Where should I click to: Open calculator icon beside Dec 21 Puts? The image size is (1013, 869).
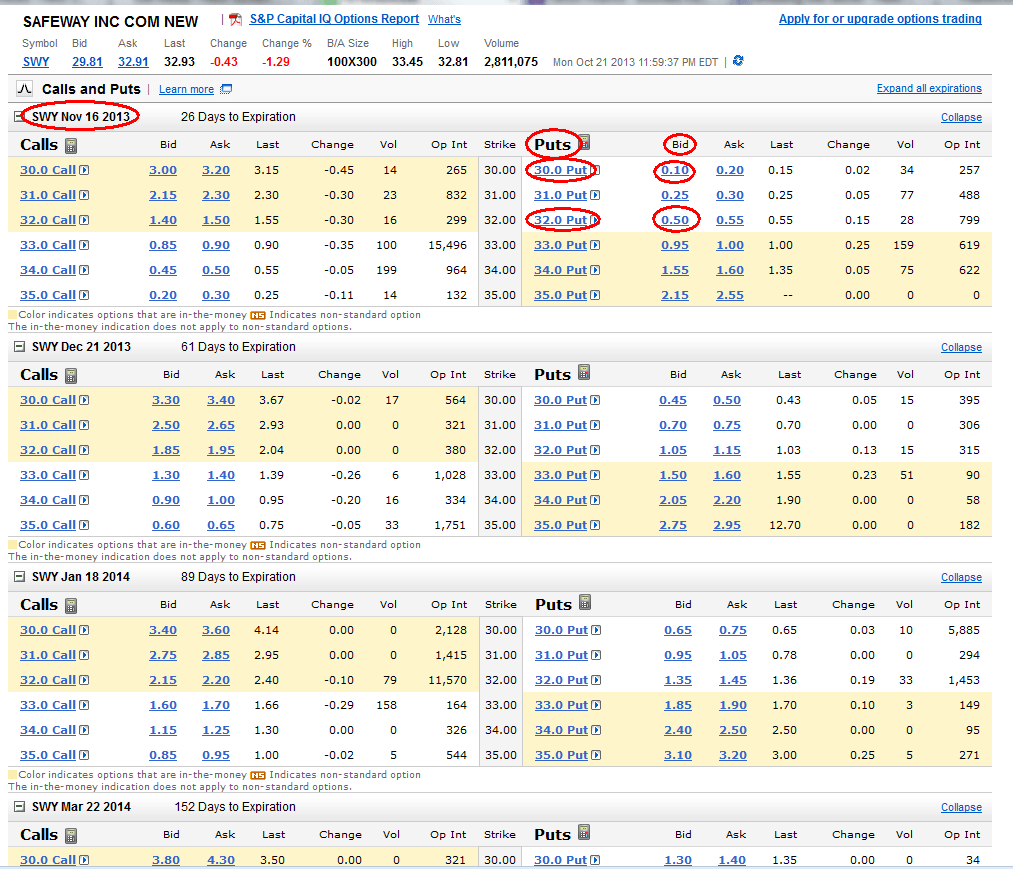click(x=584, y=372)
